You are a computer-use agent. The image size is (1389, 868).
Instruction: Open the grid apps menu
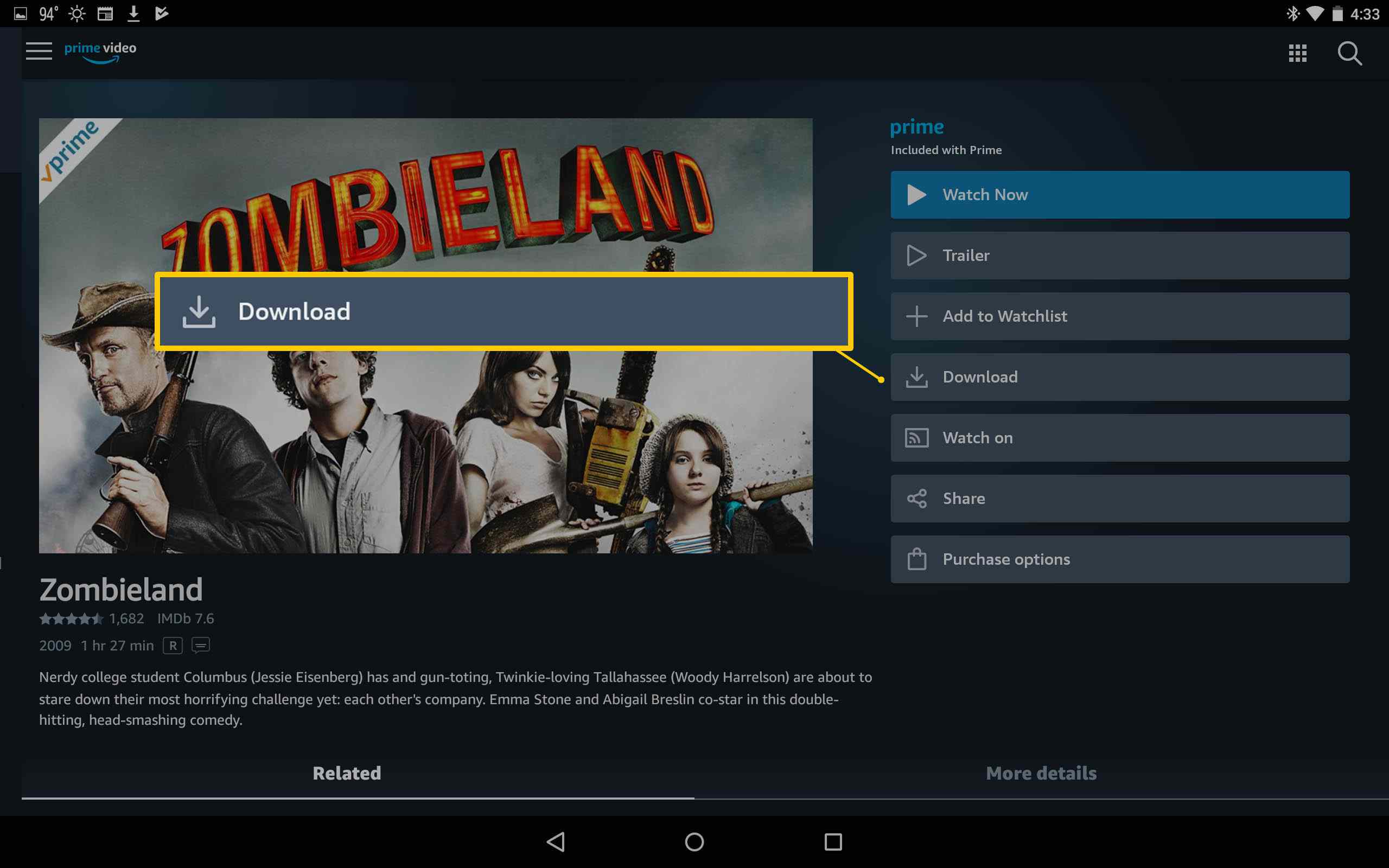click(1297, 53)
